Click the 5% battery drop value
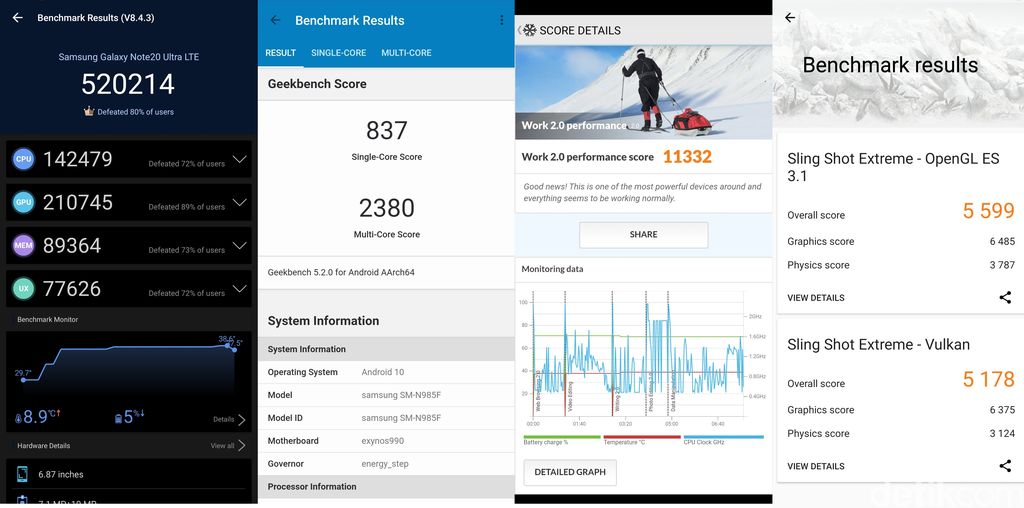The width and height of the screenshot is (1024, 508). [134, 417]
